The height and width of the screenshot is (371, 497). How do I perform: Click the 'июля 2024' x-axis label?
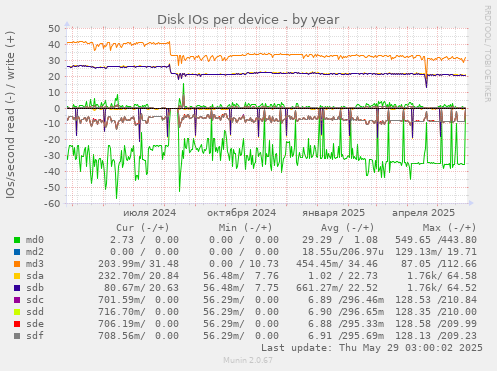coord(150,213)
